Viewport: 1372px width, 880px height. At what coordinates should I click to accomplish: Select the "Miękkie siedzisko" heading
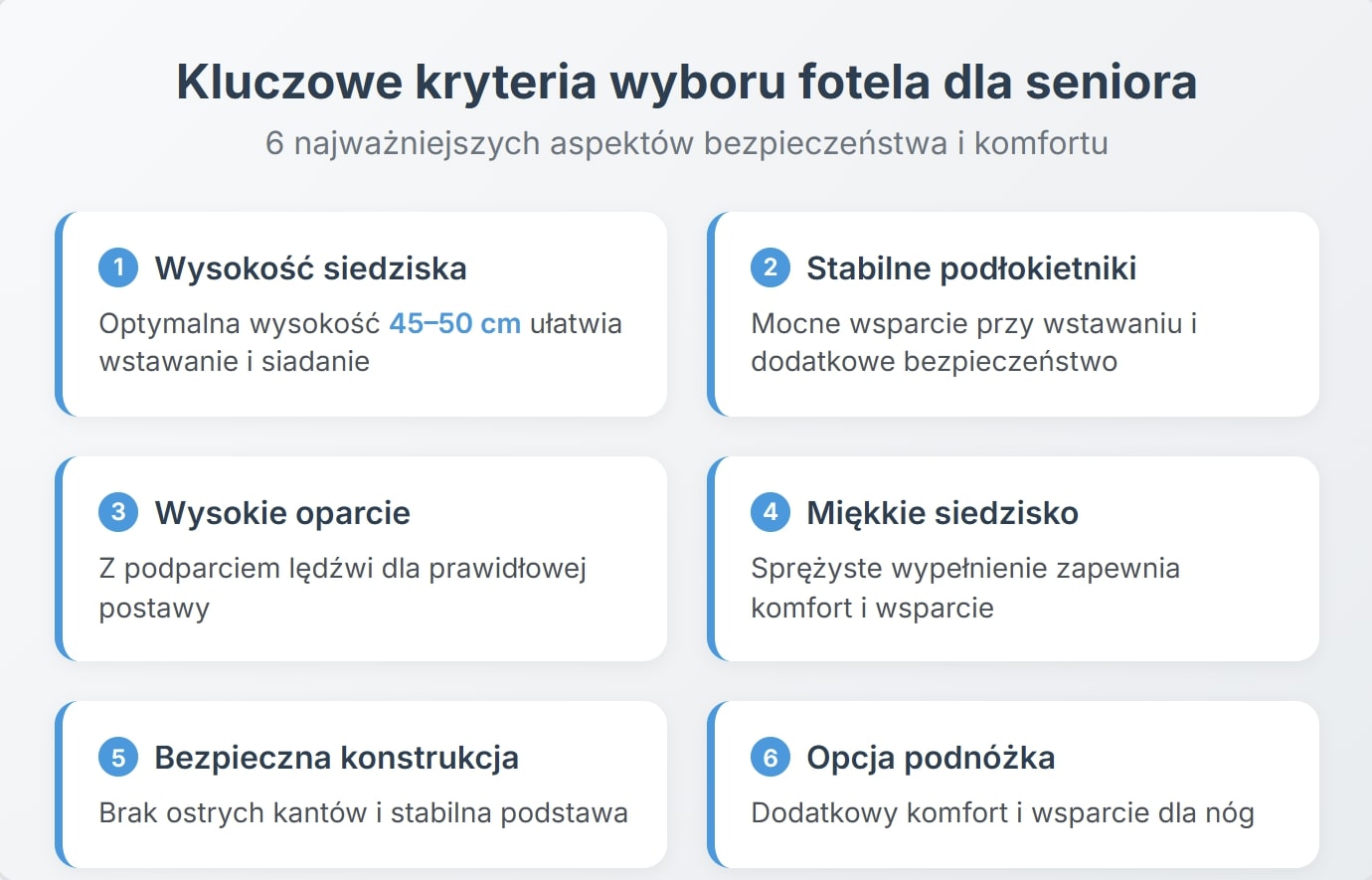pyautogui.click(x=942, y=513)
